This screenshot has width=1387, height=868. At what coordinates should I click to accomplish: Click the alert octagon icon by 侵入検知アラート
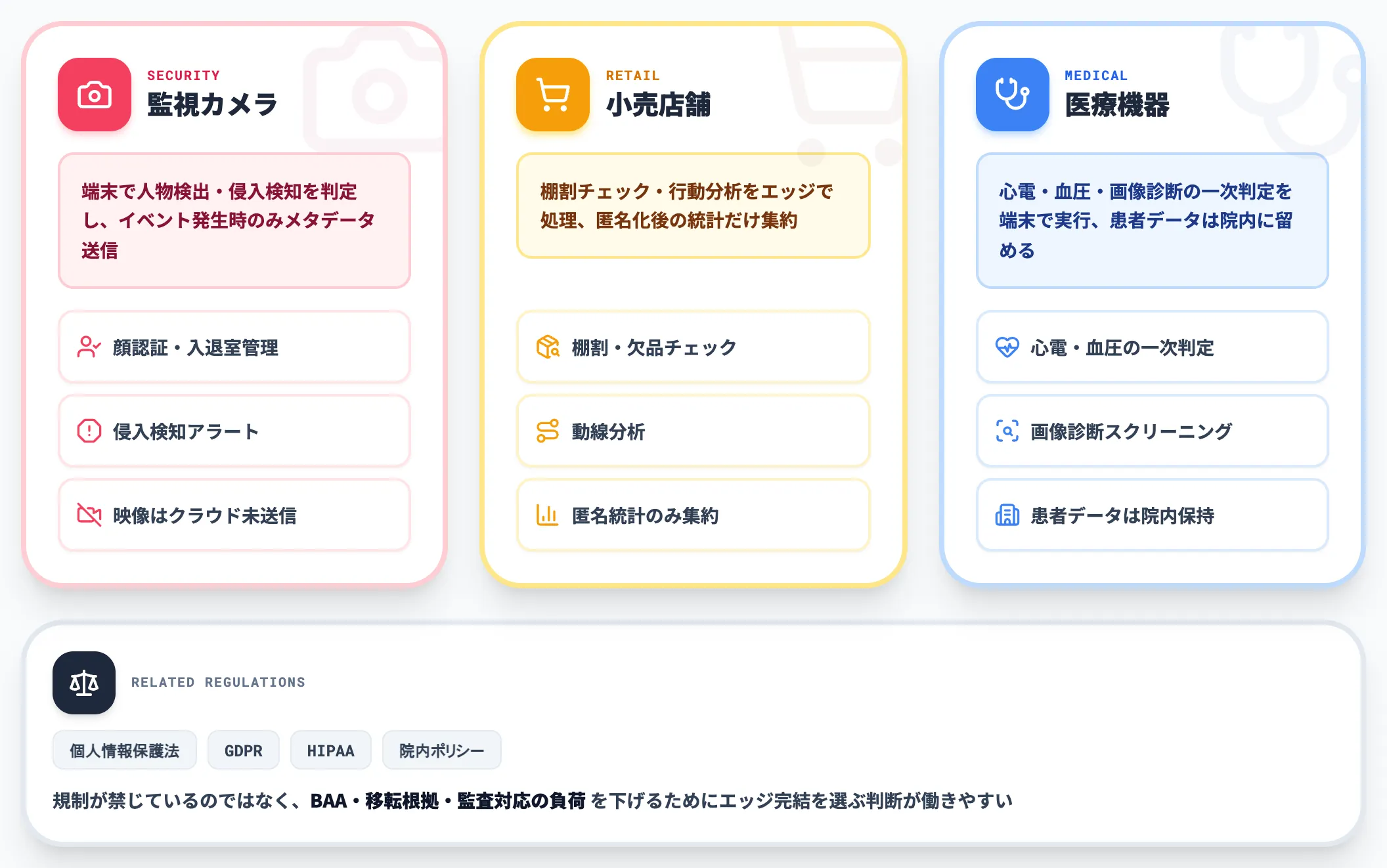(89, 431)
